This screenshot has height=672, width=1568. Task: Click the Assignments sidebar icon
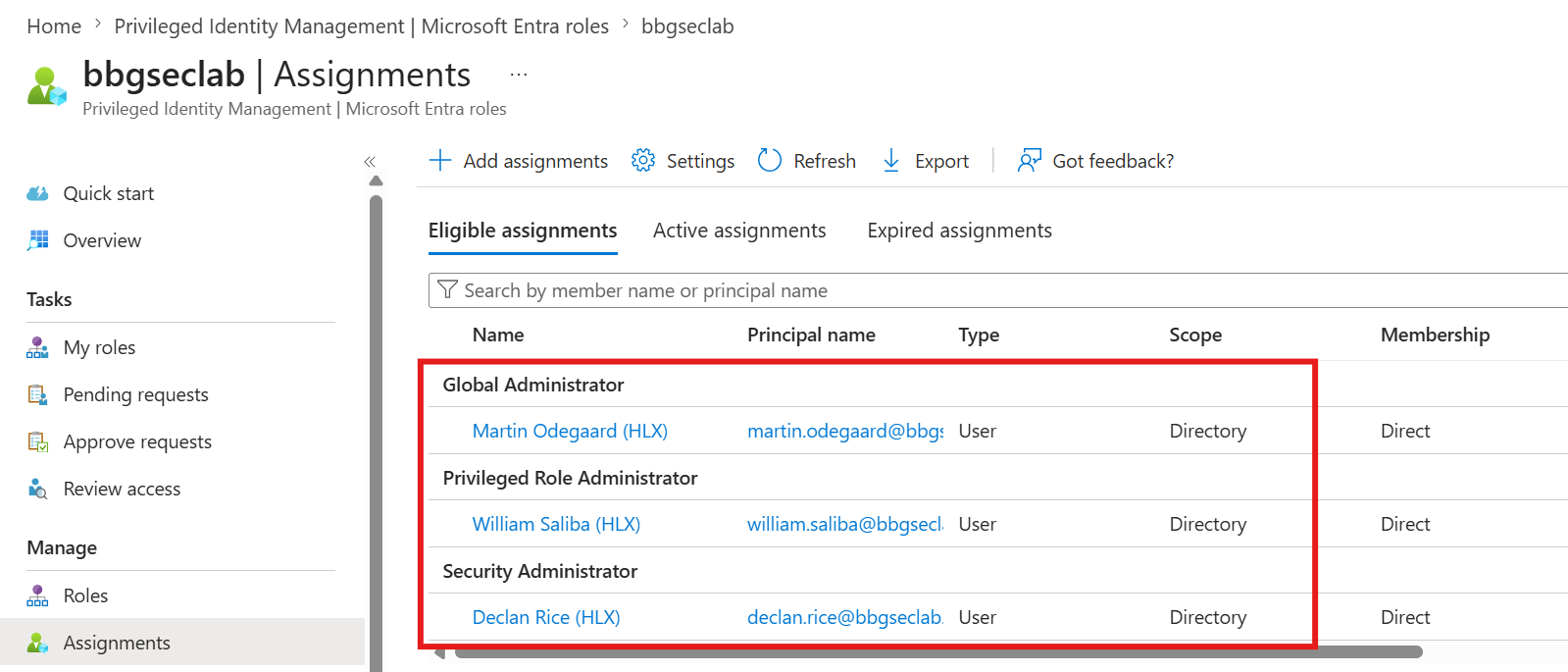coord(38,643)
